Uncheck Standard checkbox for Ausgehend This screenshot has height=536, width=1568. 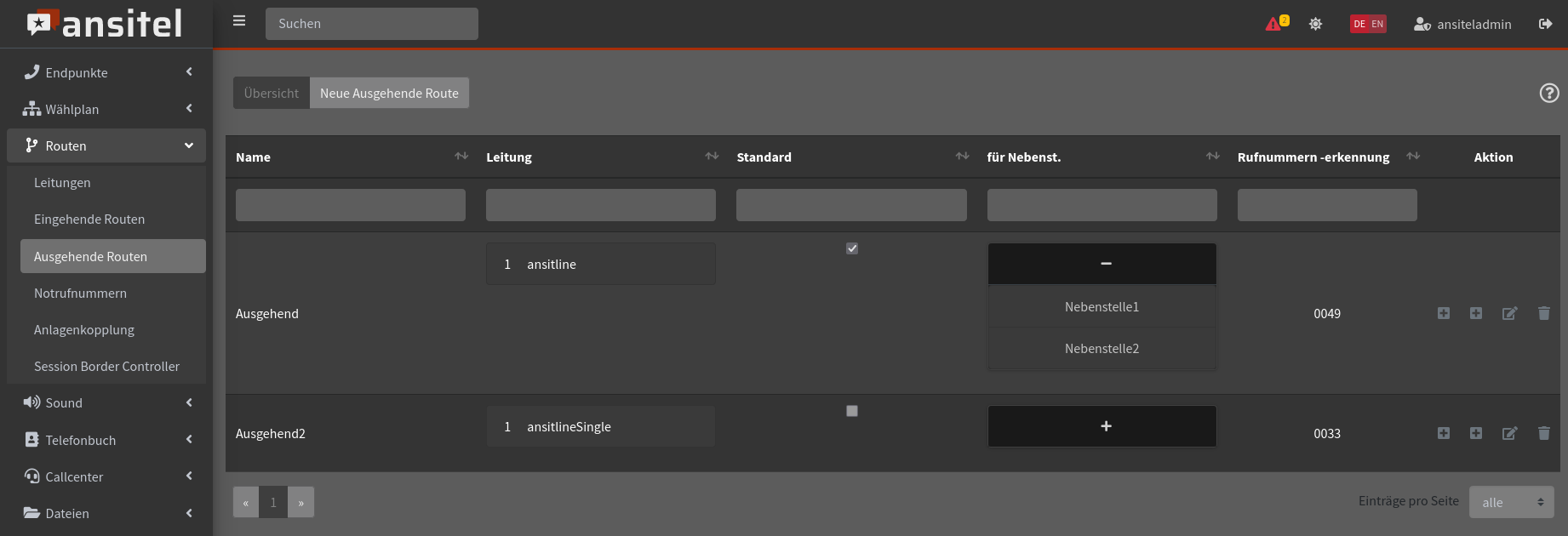(x=851, y=248)
